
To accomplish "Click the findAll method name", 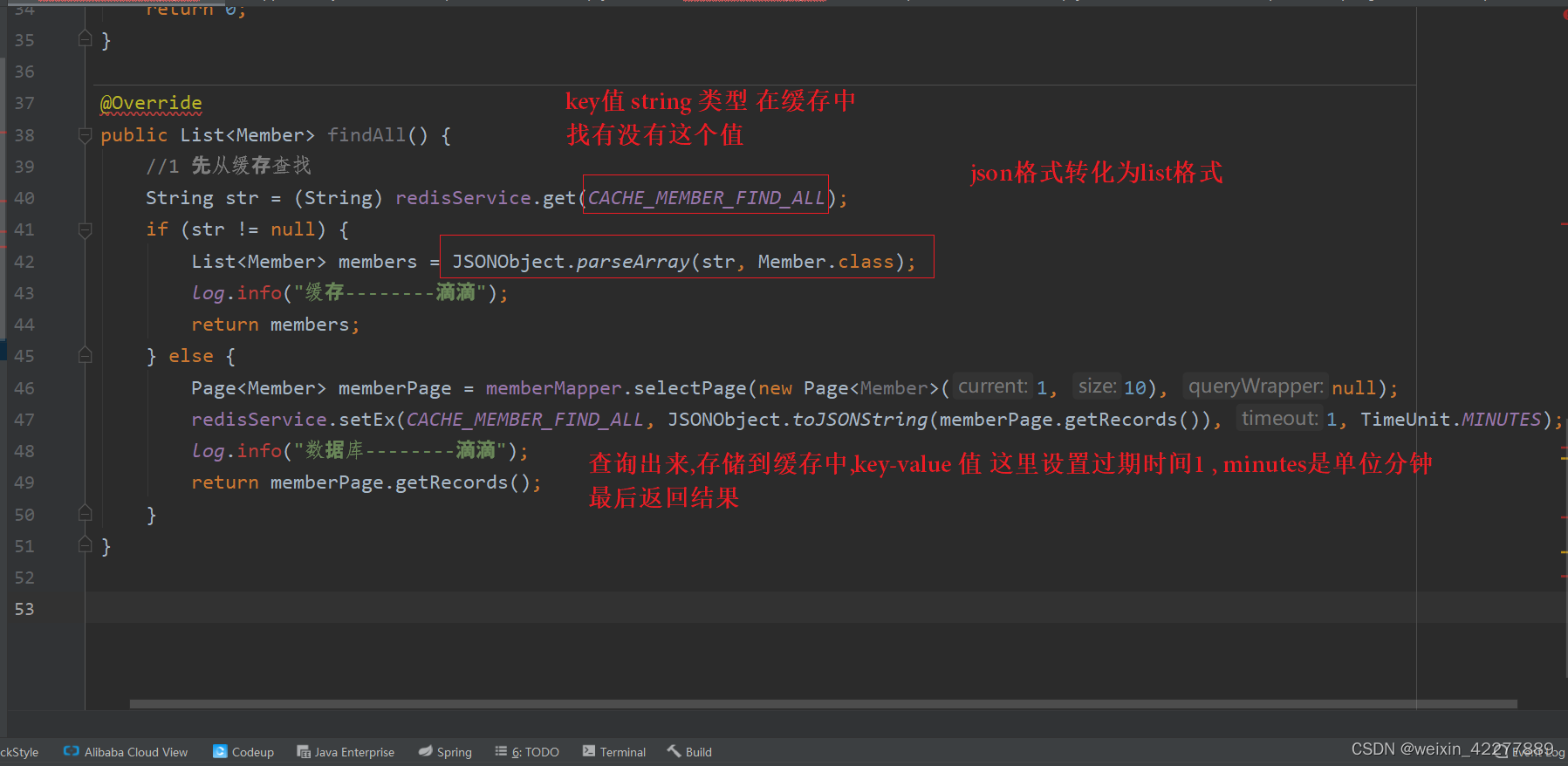I will [366, 135].
